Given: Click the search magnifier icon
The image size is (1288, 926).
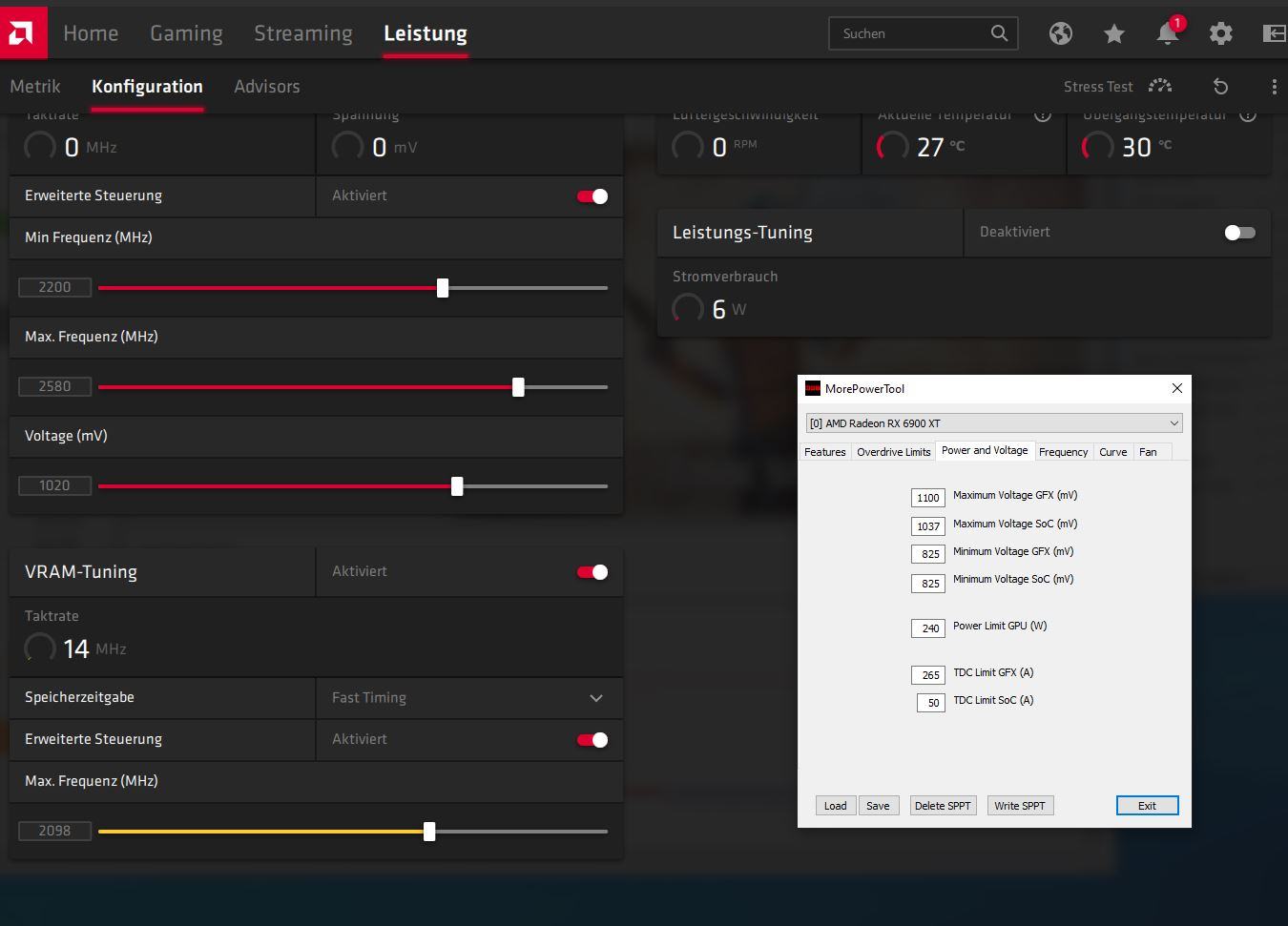Looking at the screenshot, I should 999,33.
